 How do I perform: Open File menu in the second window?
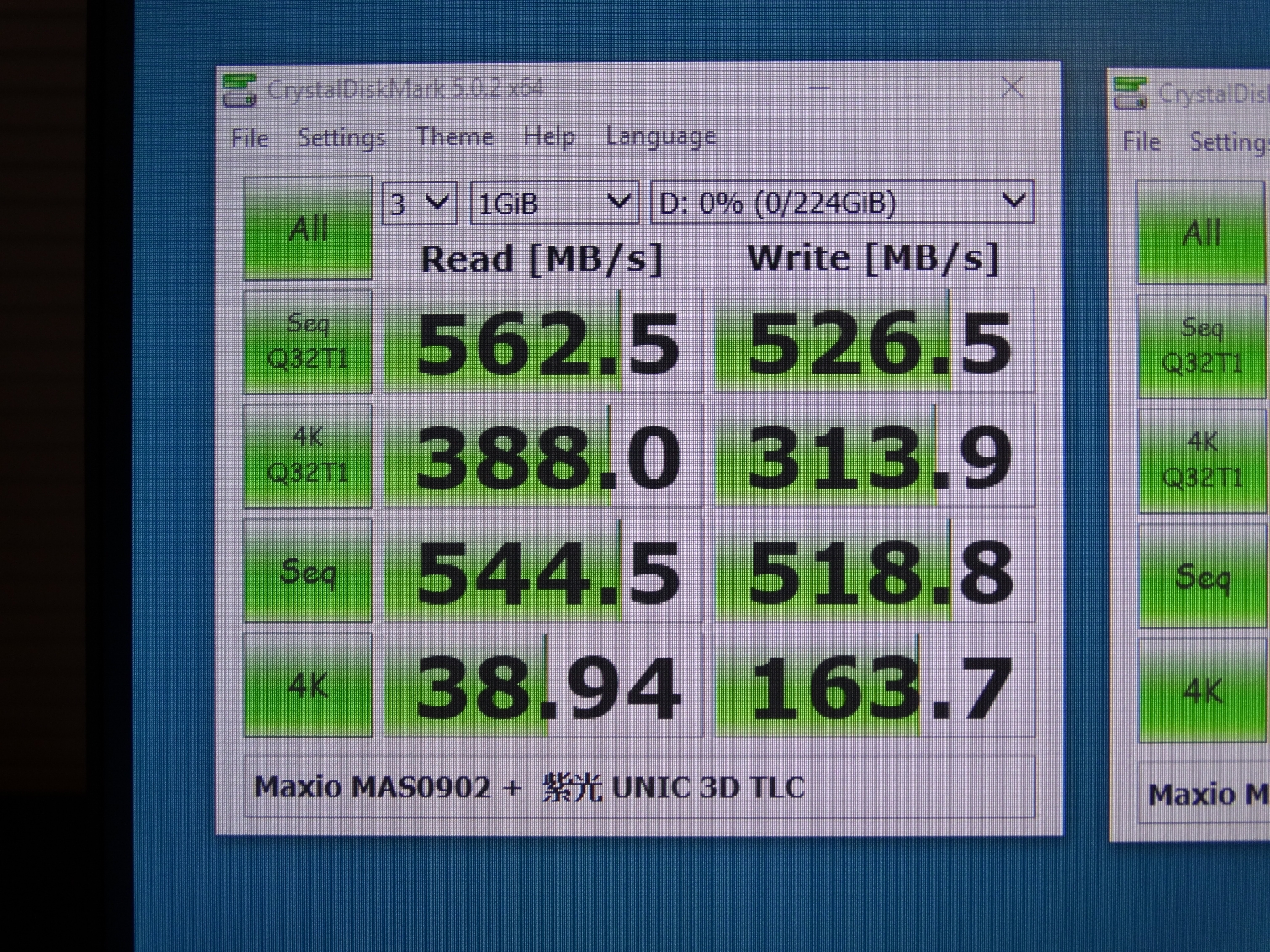click(x=1141, y=141)
